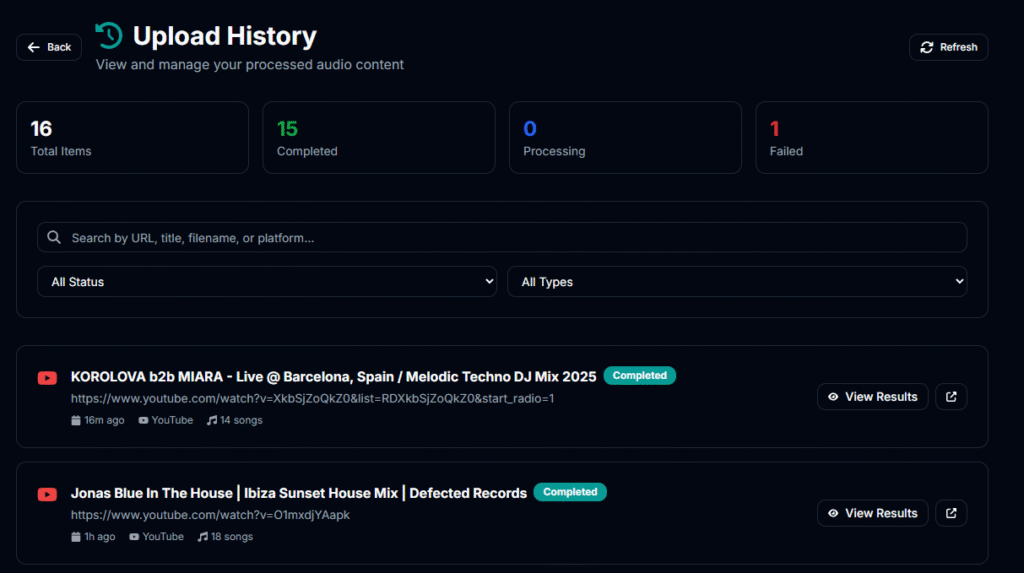
Task: View Results for KOROLOVA b2b MIARA mix
Action: [x=872, y=397]
